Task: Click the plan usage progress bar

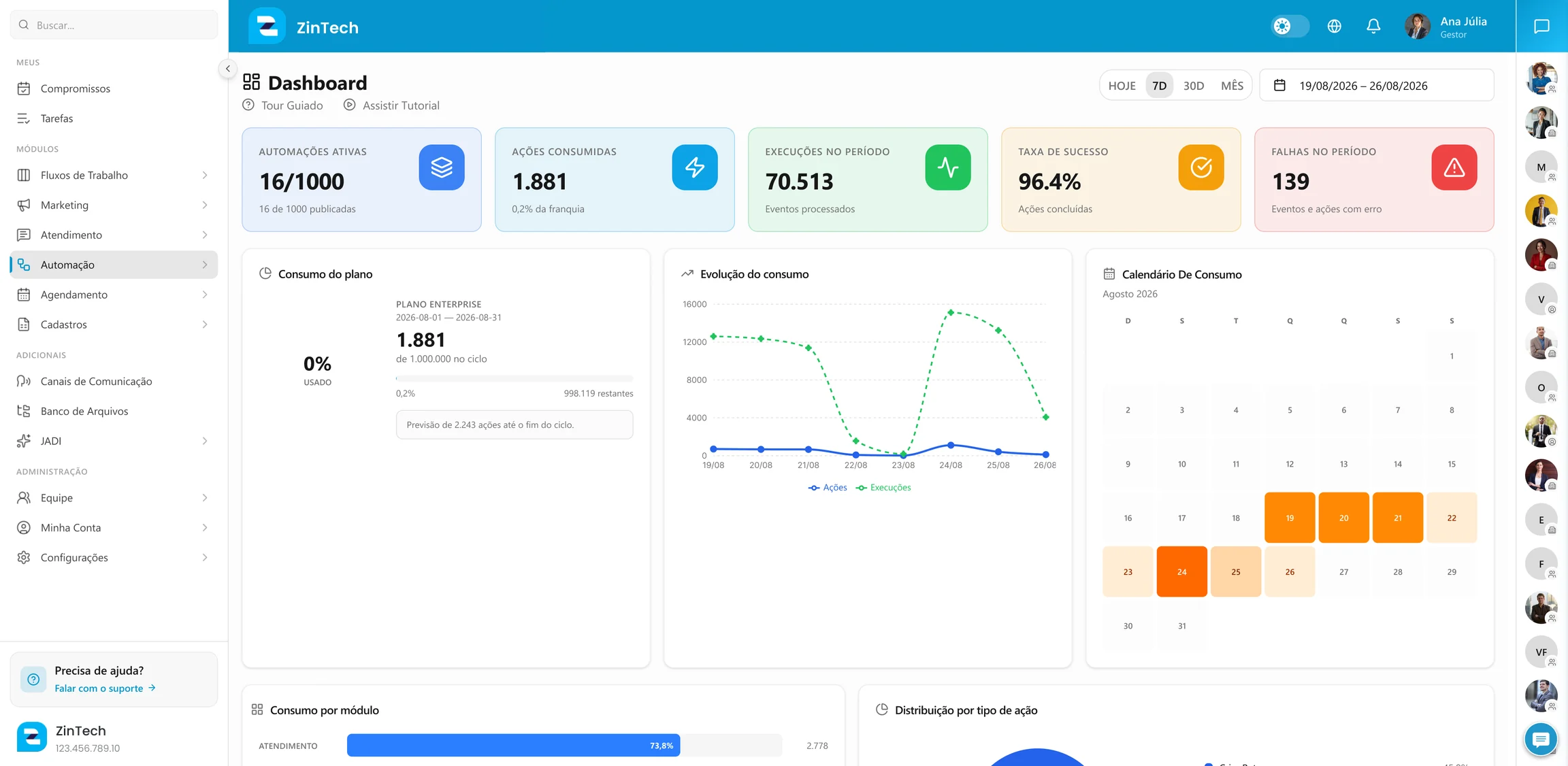Action: (x=514, y=378)
